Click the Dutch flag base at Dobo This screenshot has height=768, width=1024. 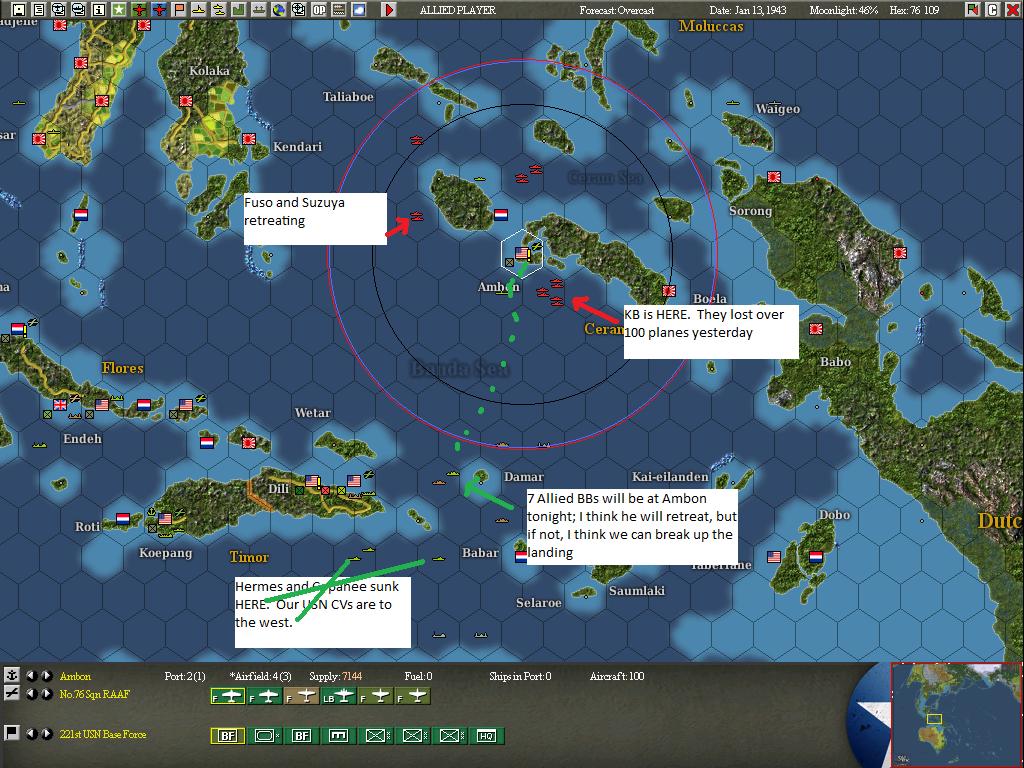coord(816,557)
